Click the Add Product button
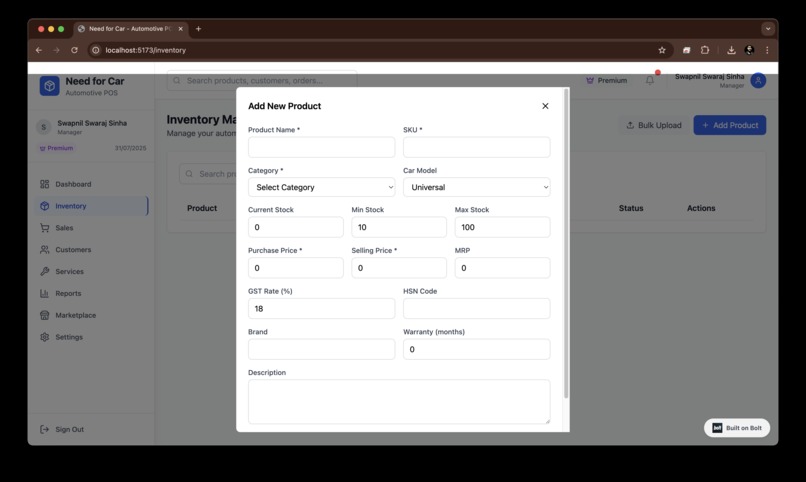806x482 pixels. click(729, 125)
